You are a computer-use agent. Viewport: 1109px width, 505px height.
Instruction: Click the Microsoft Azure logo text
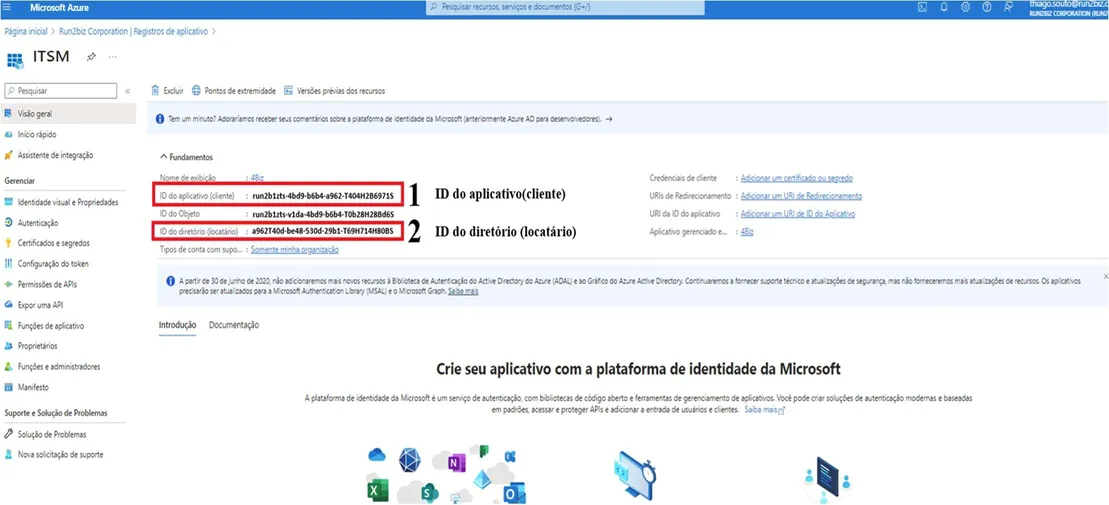coord(59,7)
